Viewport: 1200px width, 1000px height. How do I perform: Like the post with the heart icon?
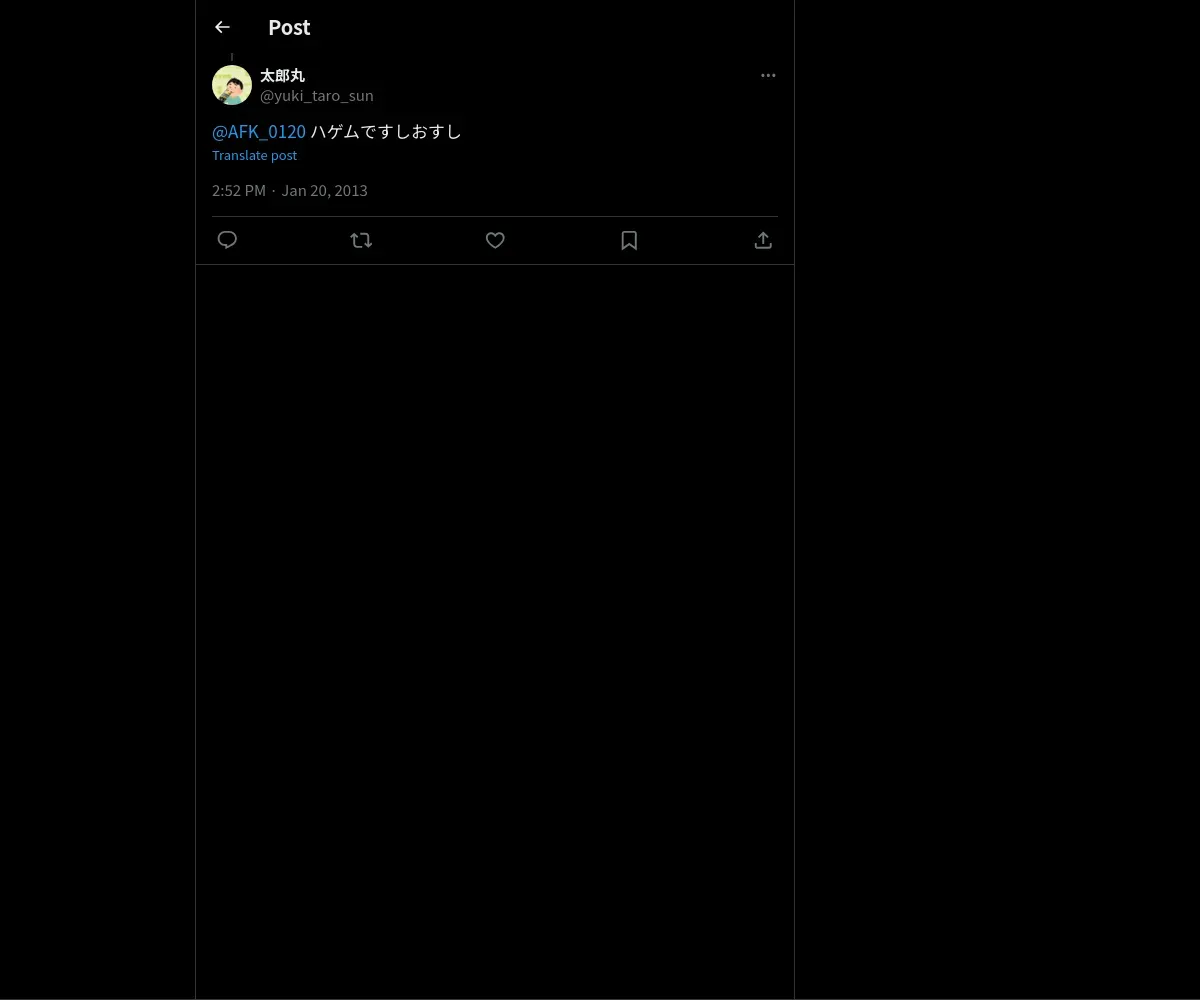495,240
